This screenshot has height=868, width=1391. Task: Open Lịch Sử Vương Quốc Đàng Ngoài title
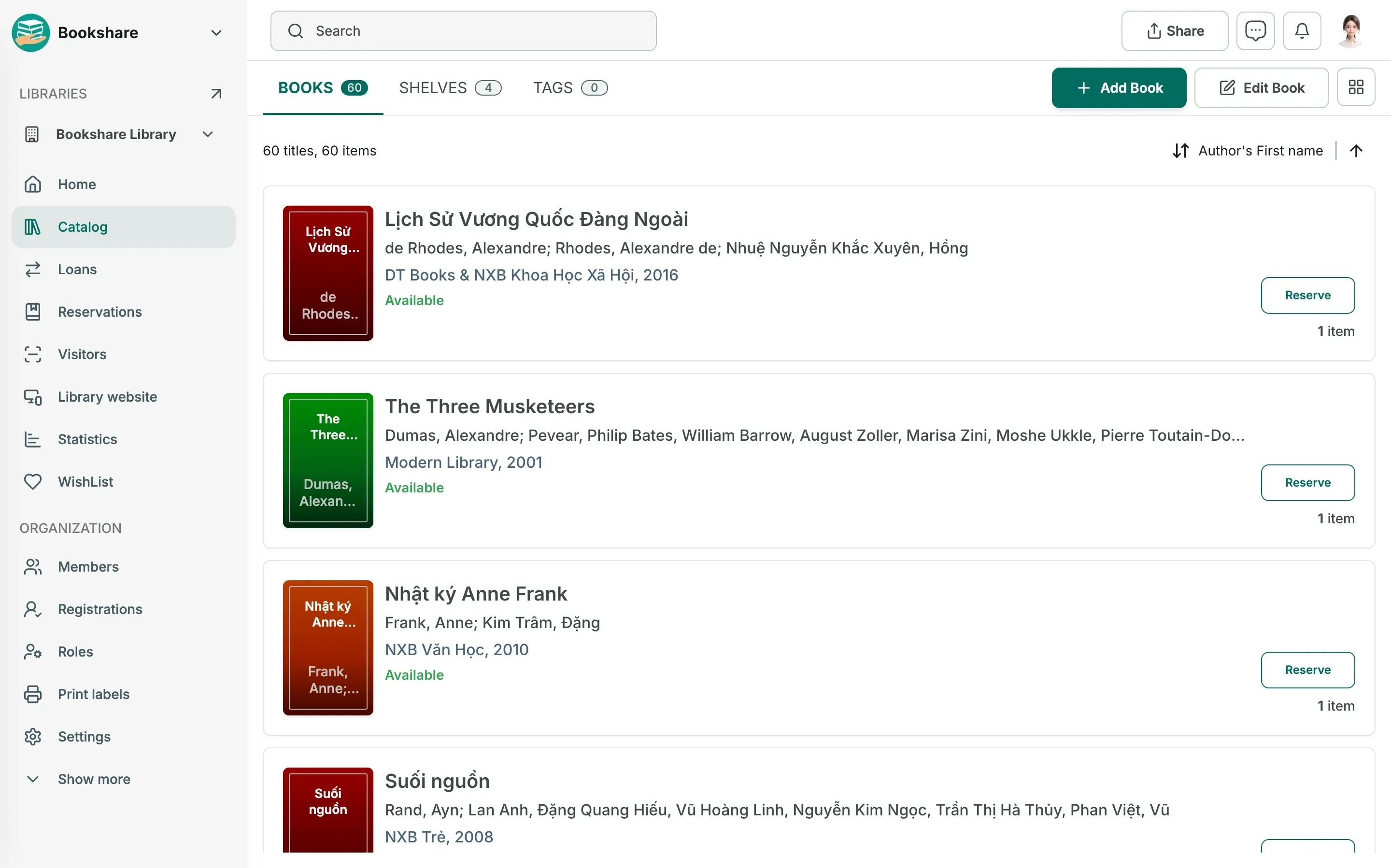coord(537,219)
